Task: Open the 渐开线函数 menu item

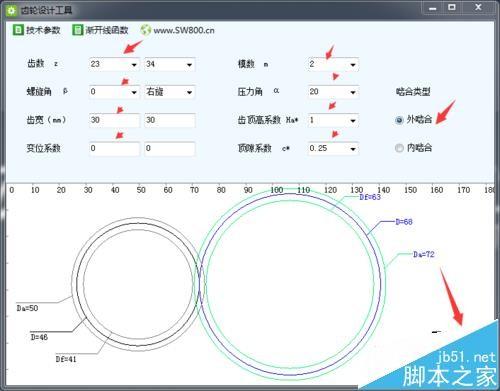Action: click(x=100, y=30)
